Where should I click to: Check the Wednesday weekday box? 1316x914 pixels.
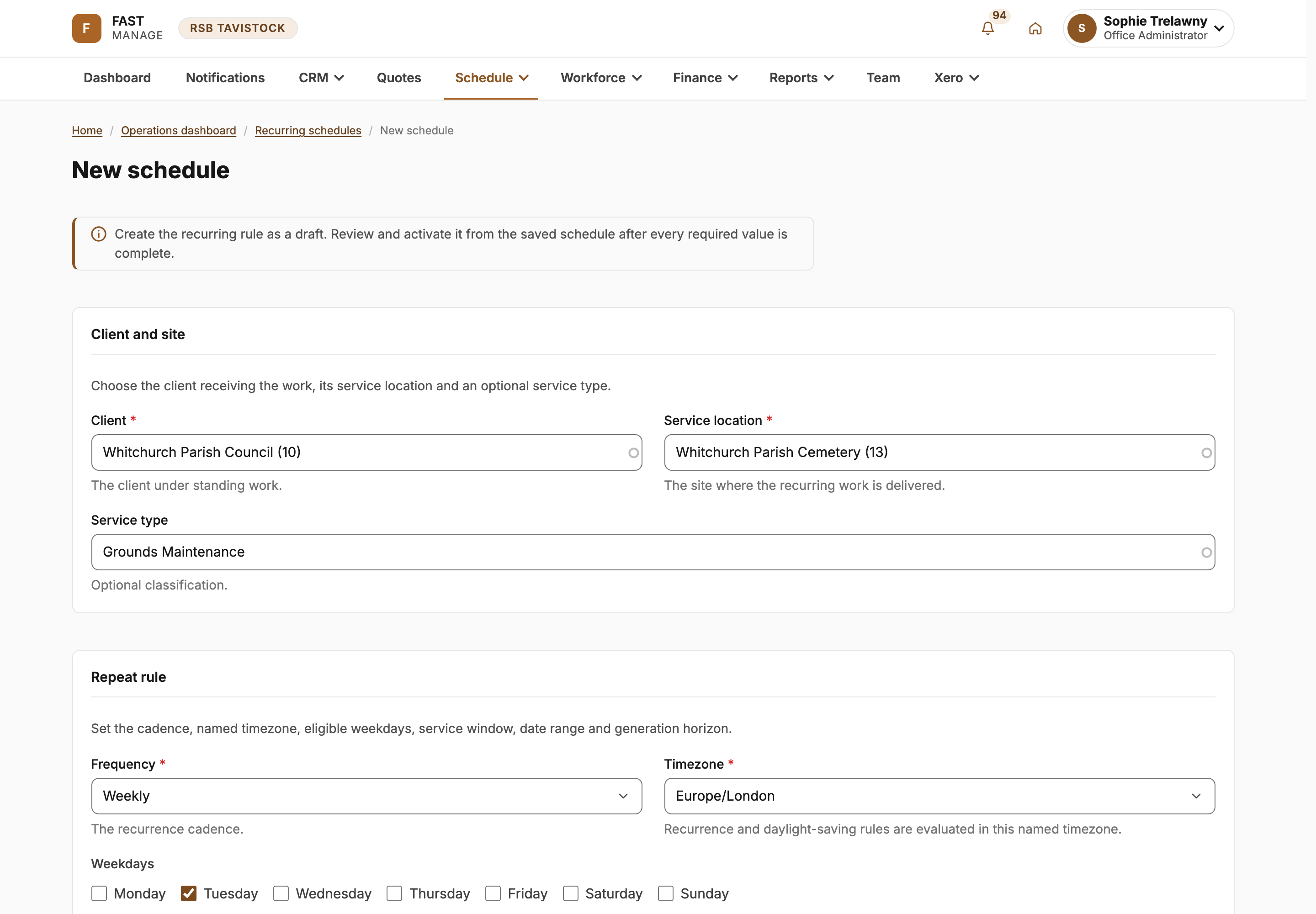click(281, 893)
